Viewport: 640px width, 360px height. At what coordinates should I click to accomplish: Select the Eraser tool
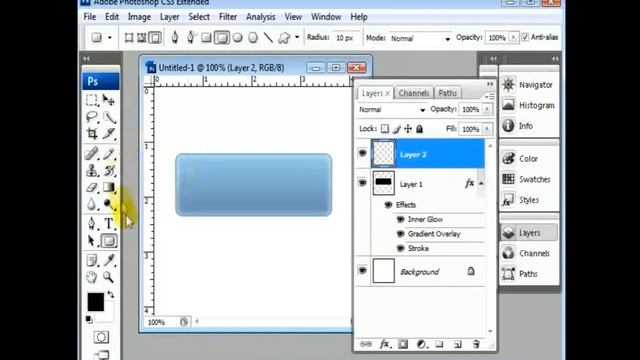click(x=92, y=187)
